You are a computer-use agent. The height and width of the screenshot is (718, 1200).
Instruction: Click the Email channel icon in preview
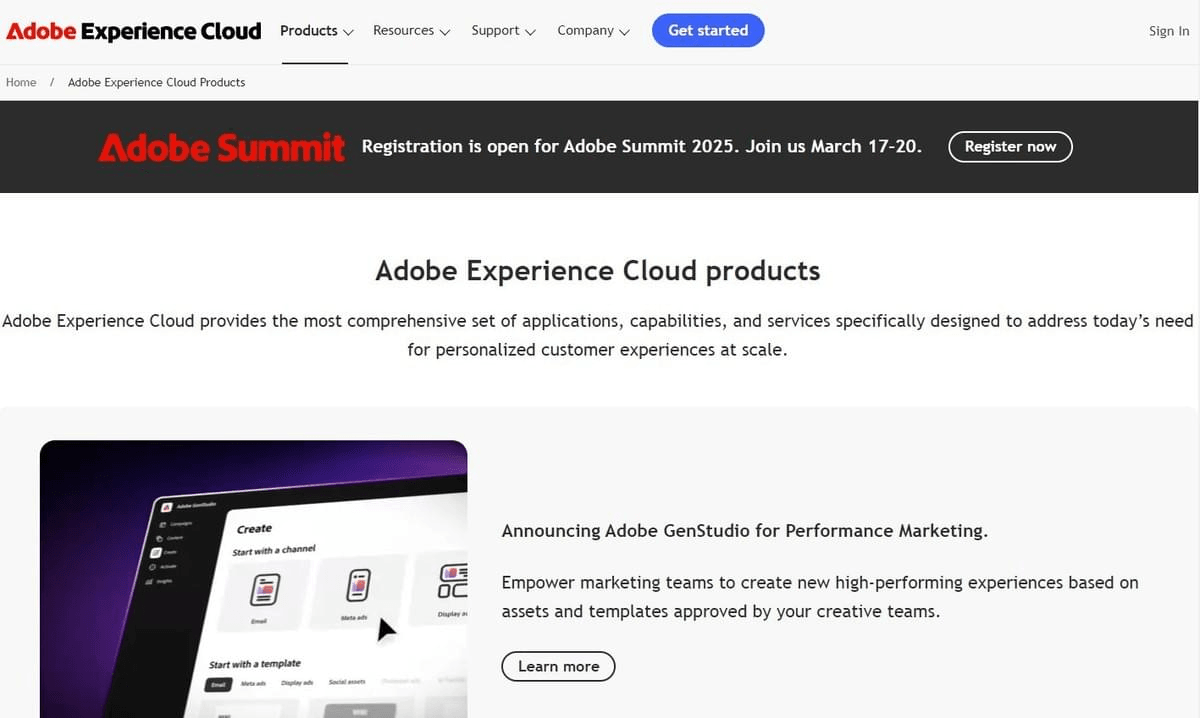(264, 589)
